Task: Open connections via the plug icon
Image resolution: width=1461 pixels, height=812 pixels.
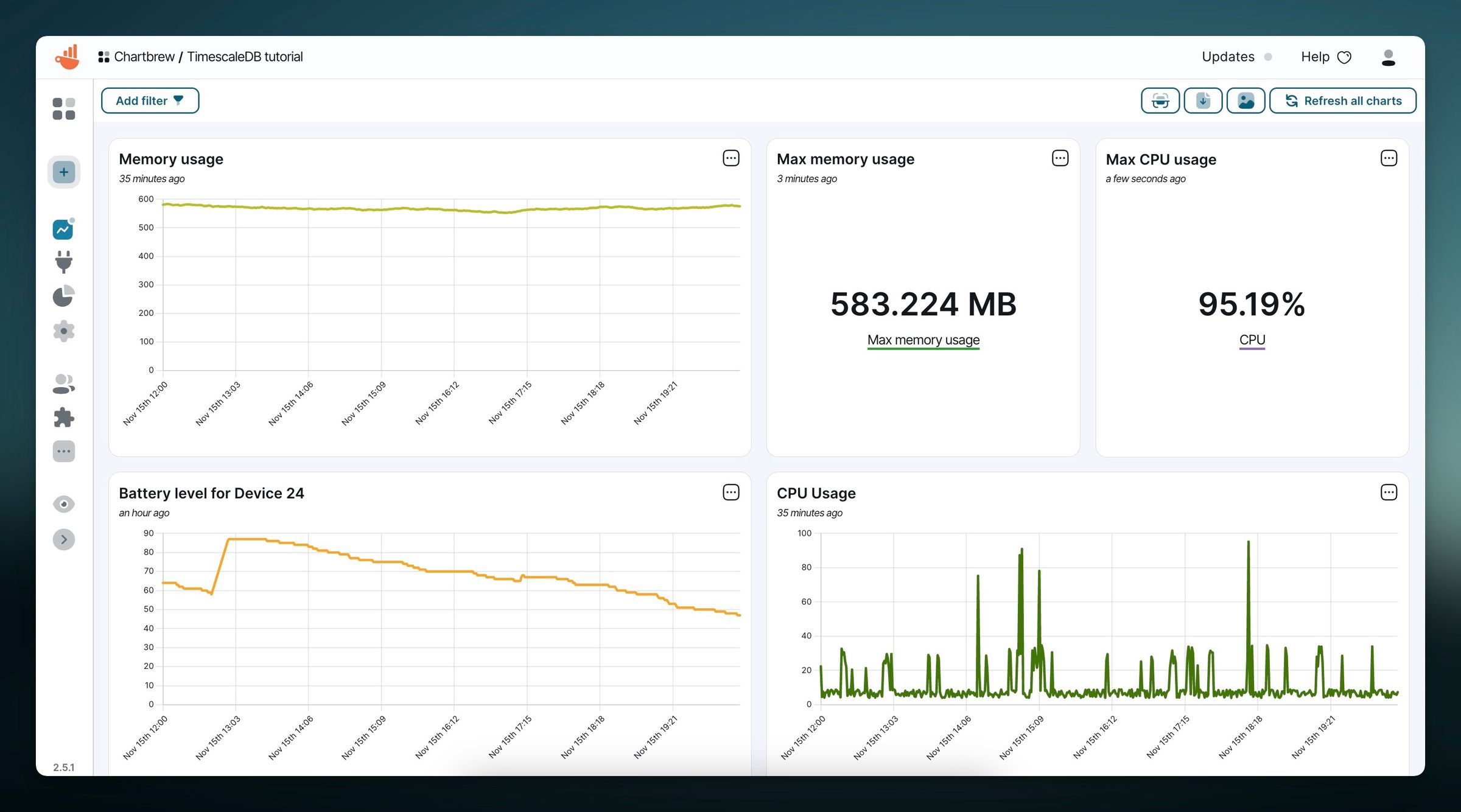Action: coord(63,262)
